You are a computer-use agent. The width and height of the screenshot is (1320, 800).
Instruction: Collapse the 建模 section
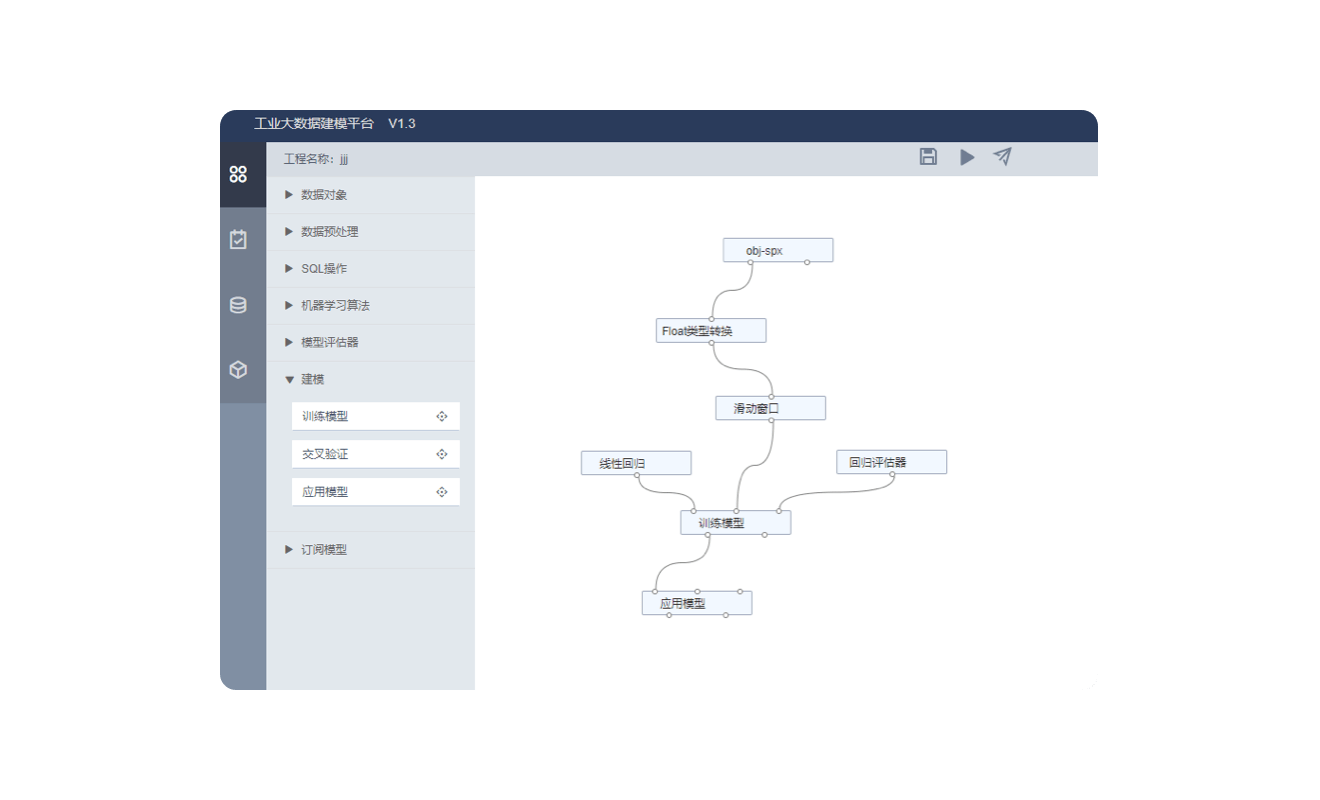(371, 380)
